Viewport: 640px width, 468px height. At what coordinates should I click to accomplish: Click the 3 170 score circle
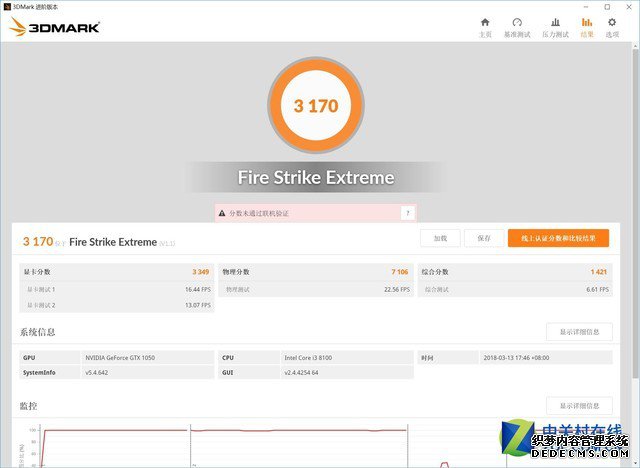(316, 106)
